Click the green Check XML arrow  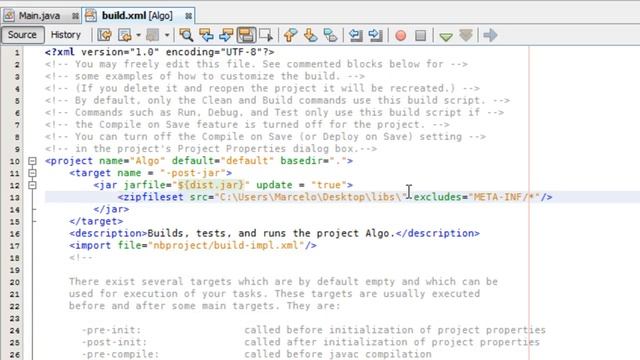coord(446,36)
